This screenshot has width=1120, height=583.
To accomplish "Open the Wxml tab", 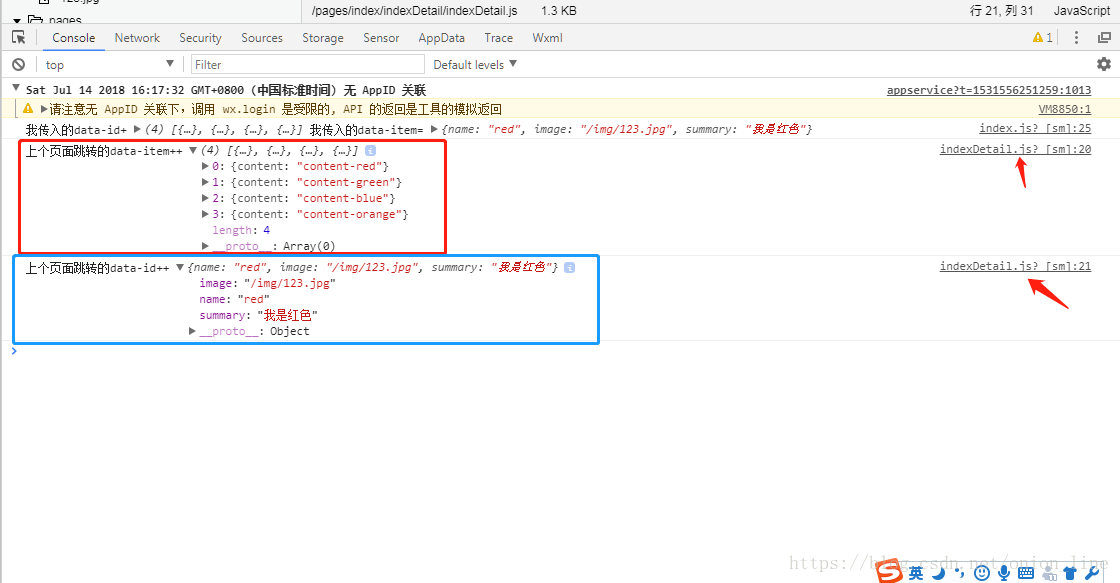I will pyautogui.click(x=547, y=38).
